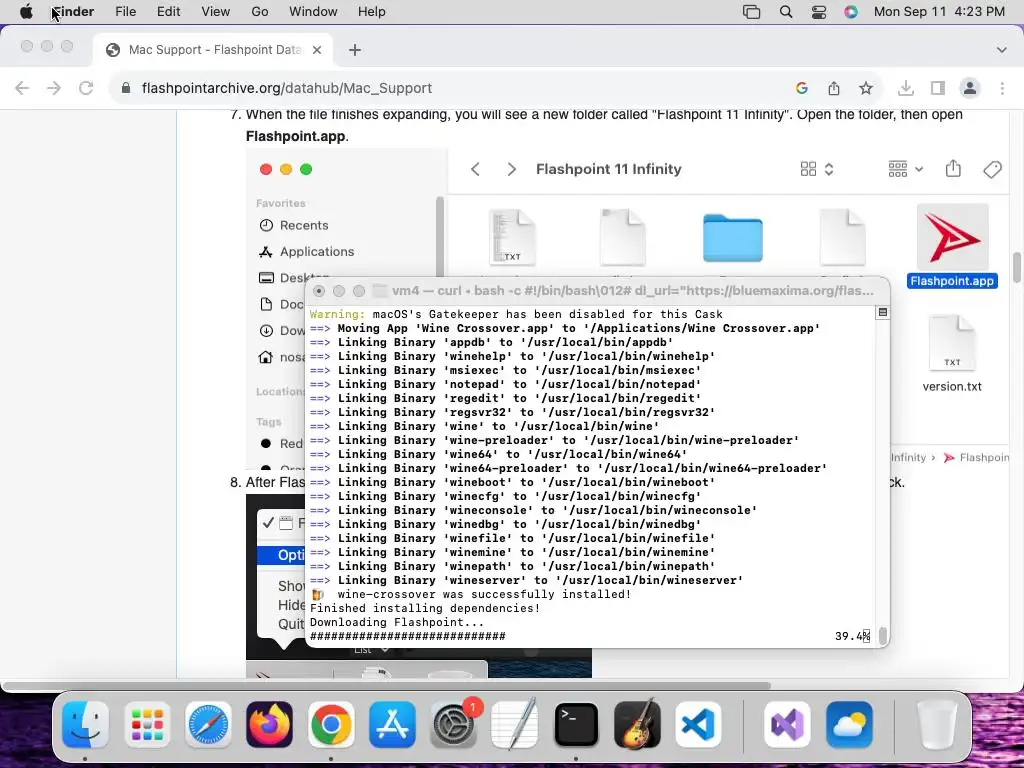Click the page horizontal scrollbar
Image resolution: width=1024 pixels, height=768 pixels.
387,686
